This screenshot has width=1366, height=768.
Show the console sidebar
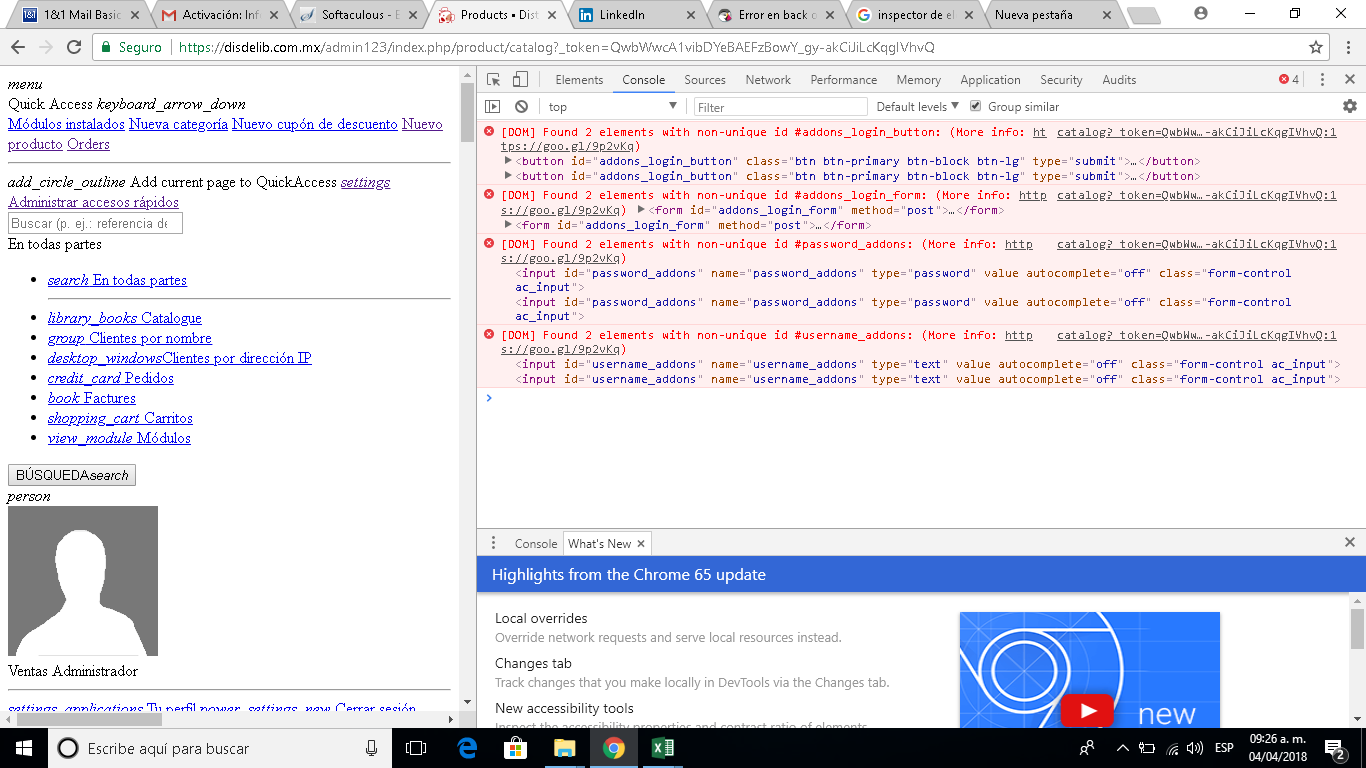[x=493, y=107]
